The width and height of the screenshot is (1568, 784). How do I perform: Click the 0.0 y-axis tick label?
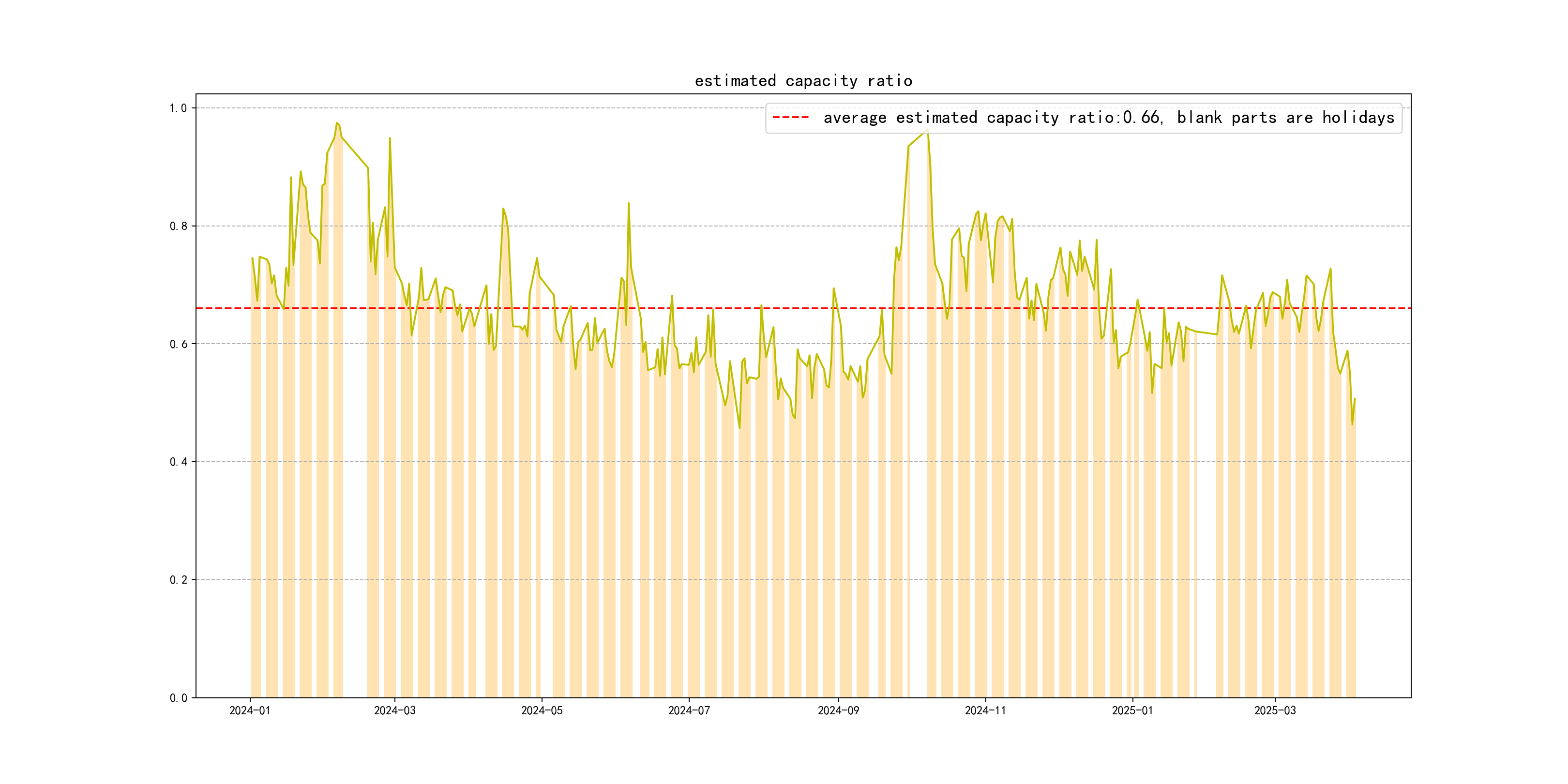[178, 698]
